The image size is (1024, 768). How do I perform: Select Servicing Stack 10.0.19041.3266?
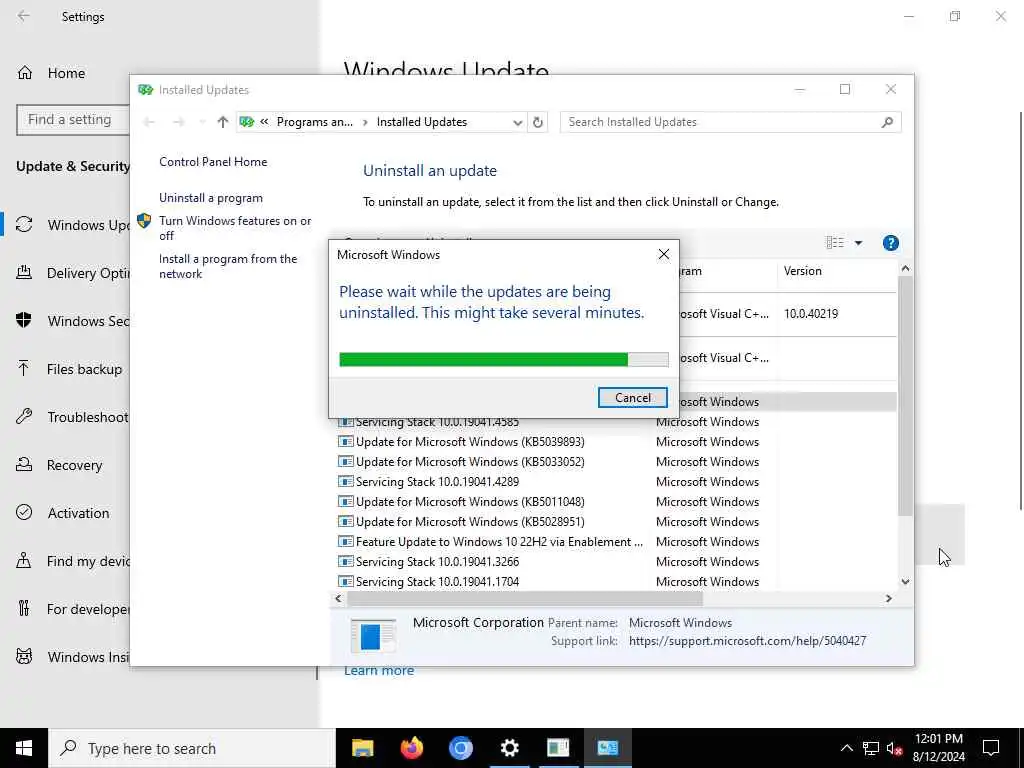pyautogui.click(x=438, y=562)
